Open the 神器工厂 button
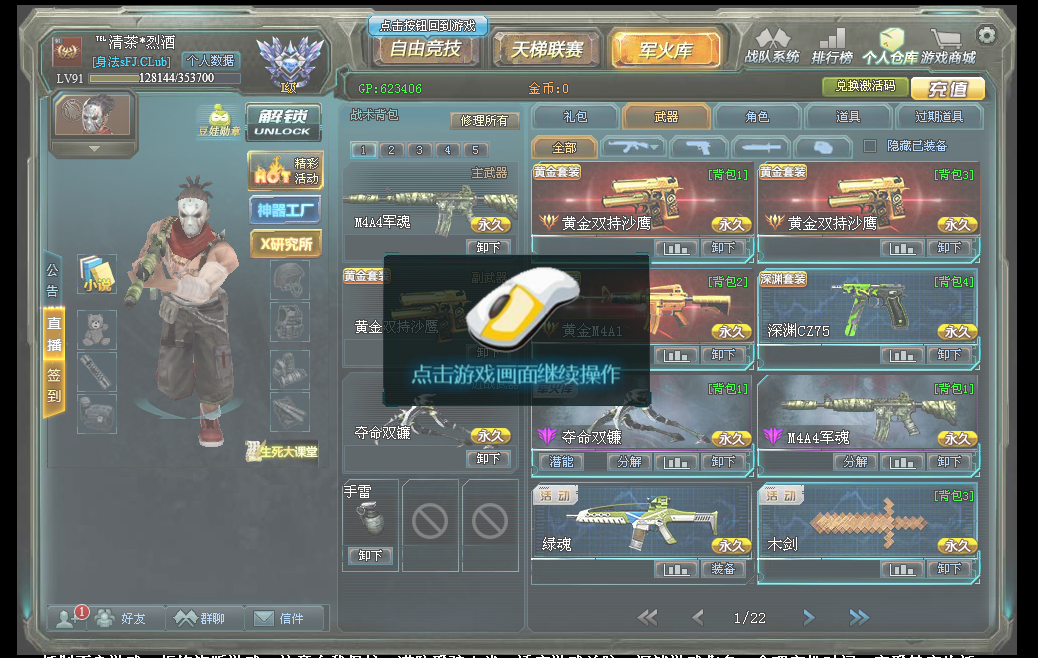Viewport: 1038px width, 658px height. (x=285, y=210)
